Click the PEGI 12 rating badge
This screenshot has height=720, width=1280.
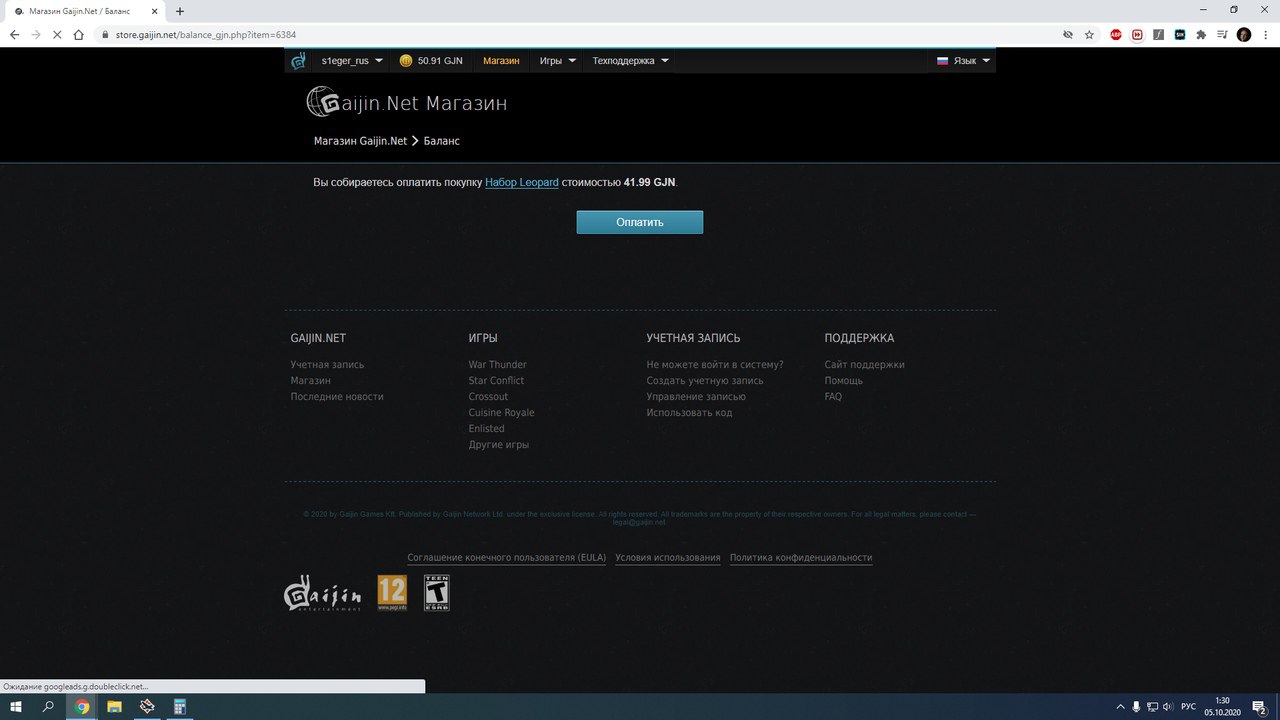pyautogui.click(x=392, y=593)
